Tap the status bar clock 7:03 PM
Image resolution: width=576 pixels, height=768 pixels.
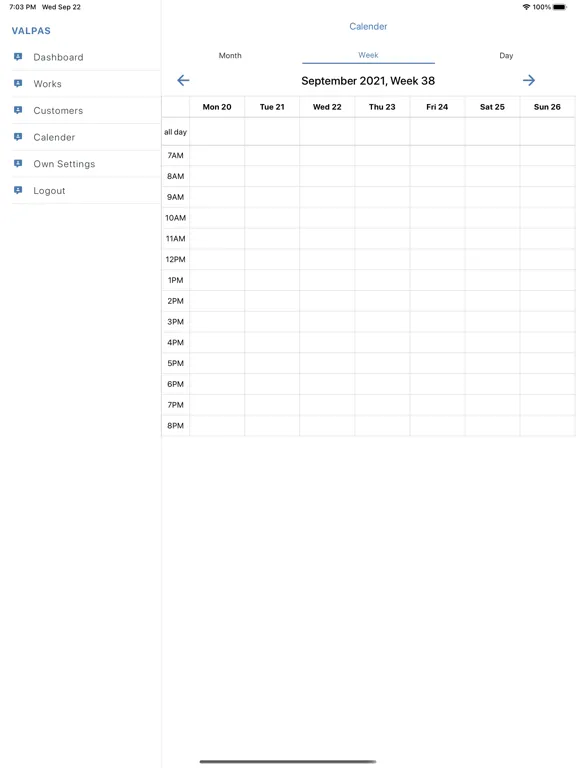tap(23, 7)
